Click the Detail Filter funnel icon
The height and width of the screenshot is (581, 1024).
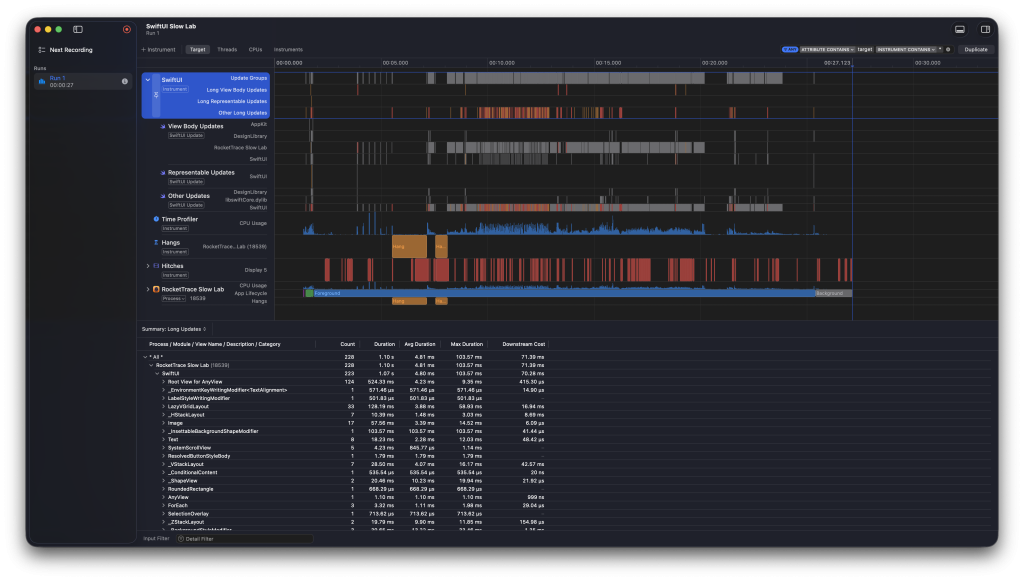[181, 539]
